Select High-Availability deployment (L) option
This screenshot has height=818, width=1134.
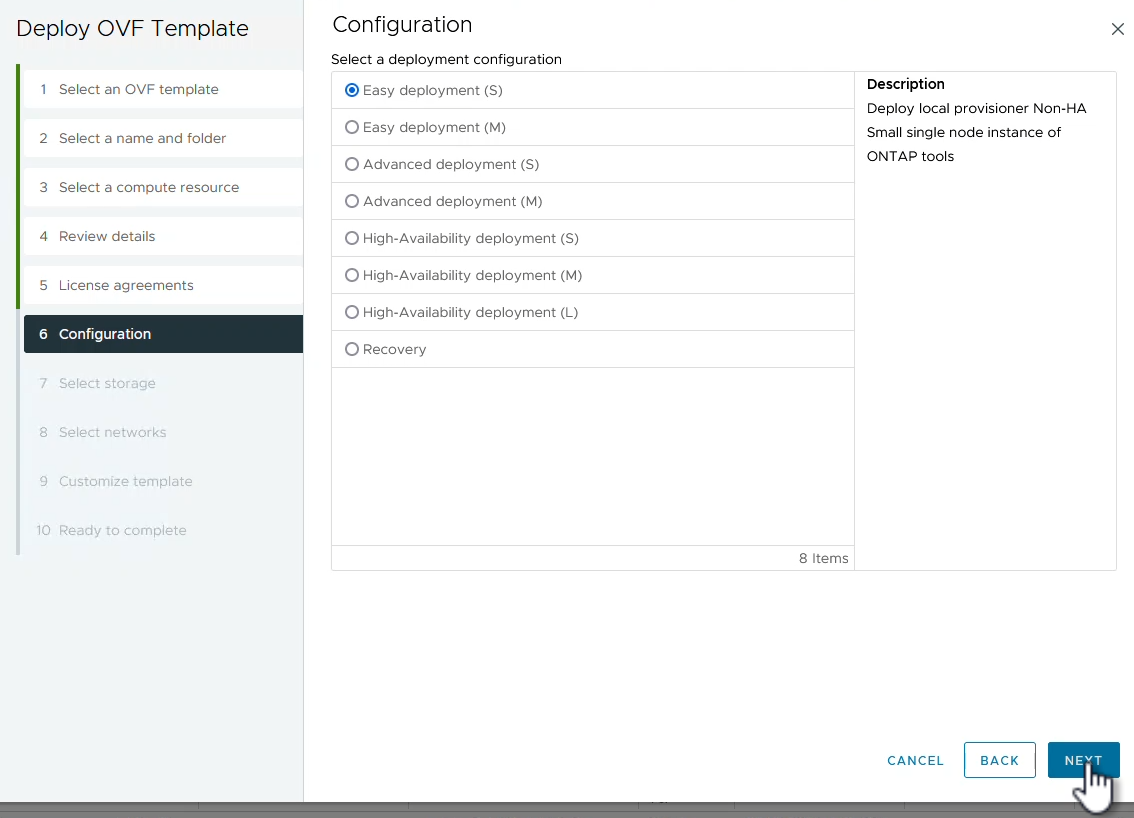[352, 312]
